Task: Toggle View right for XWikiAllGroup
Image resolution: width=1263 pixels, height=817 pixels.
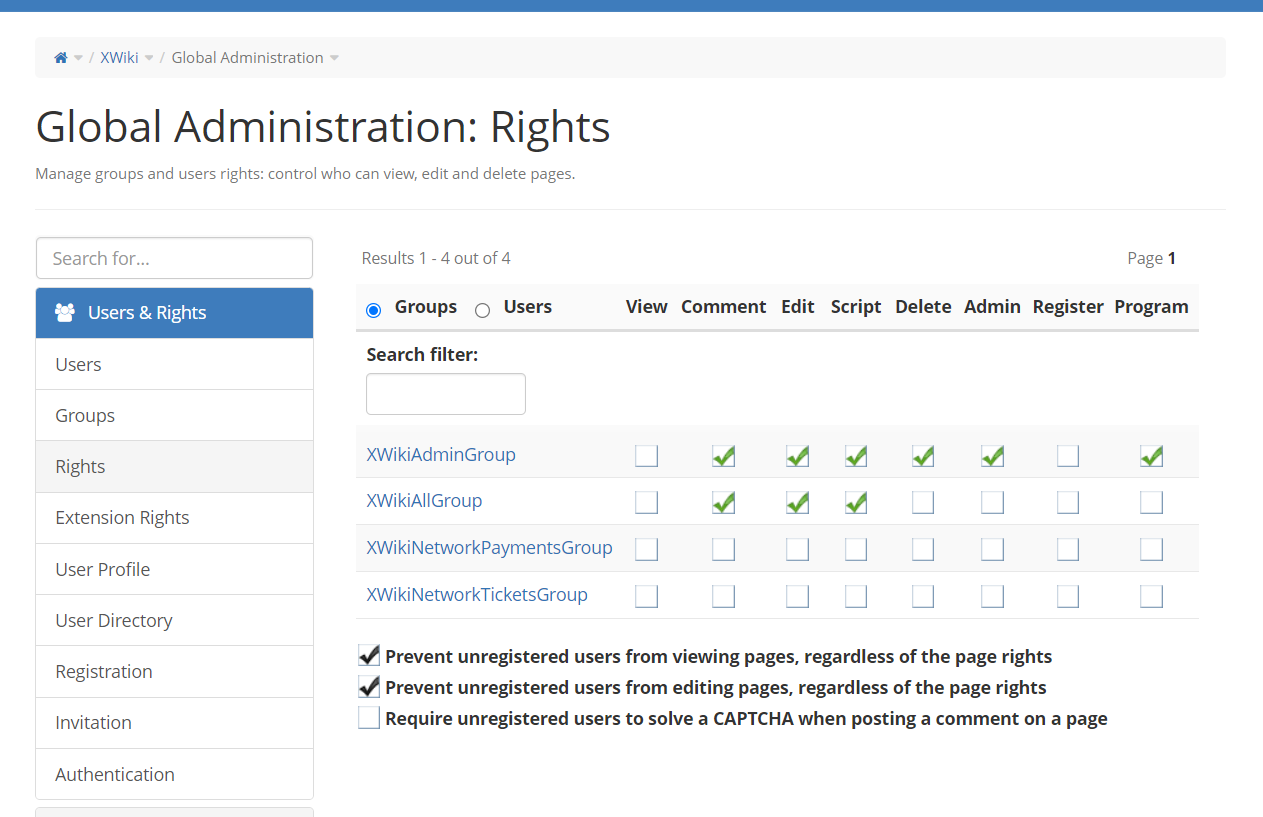Action: [x=647, y=502]
